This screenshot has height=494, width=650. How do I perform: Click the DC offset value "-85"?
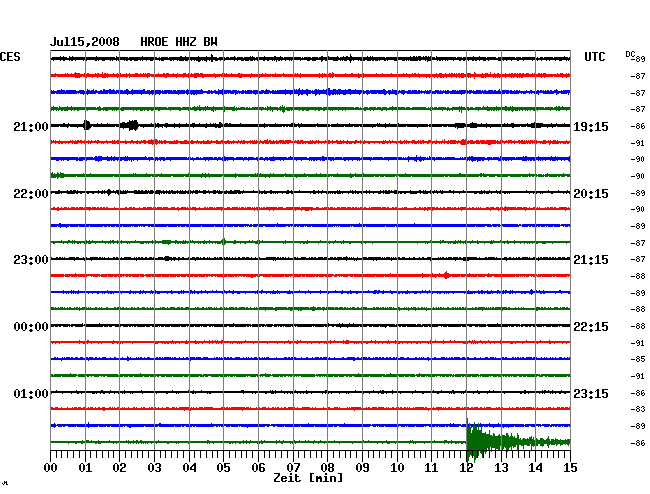pos(638,359)
